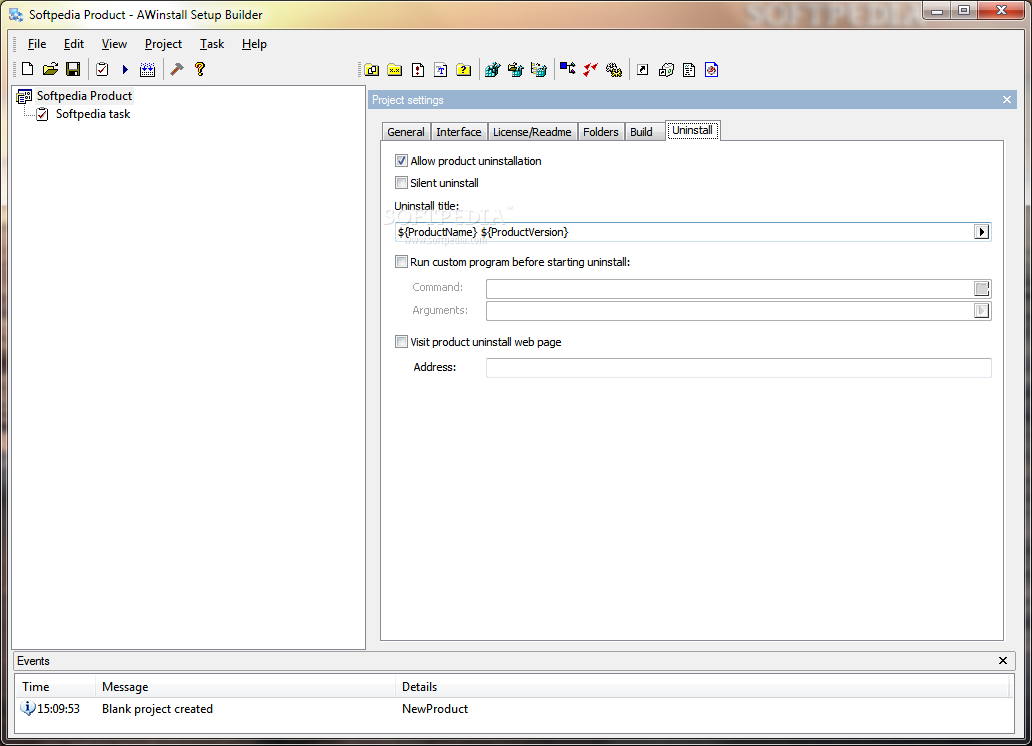Viewport: 1032px width, 746px height.
Task: Click the page with blue T icon
Action: click(441, 70)
